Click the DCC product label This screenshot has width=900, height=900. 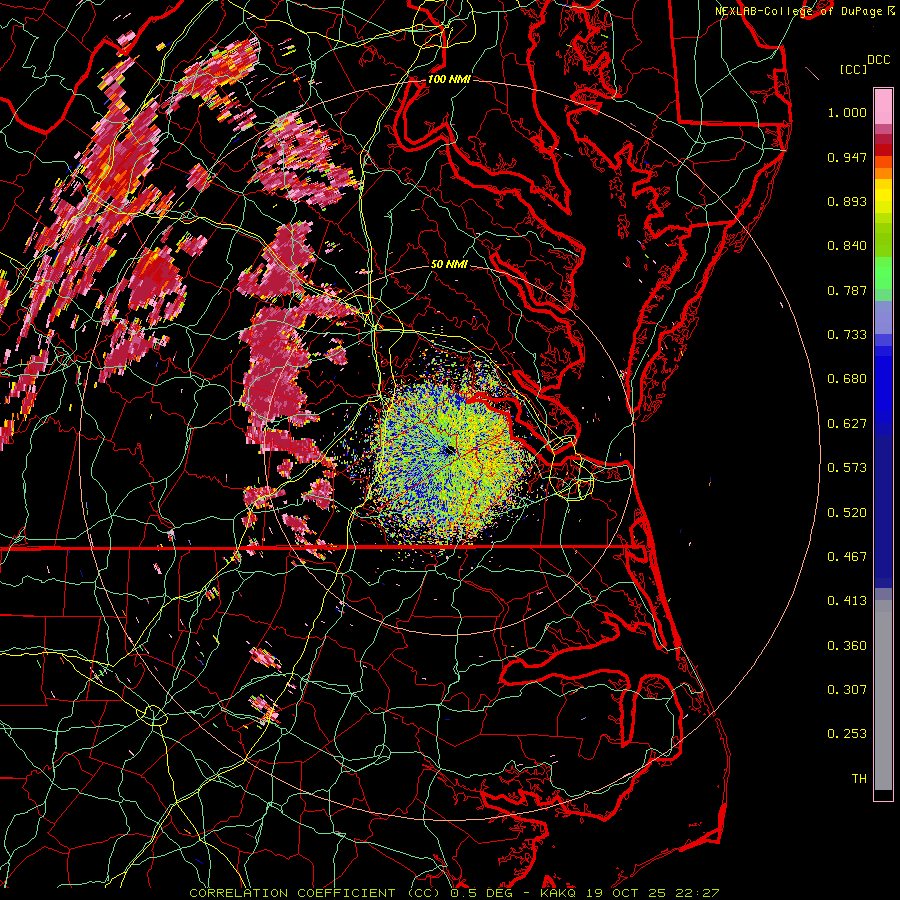click(x=878, y=60)
